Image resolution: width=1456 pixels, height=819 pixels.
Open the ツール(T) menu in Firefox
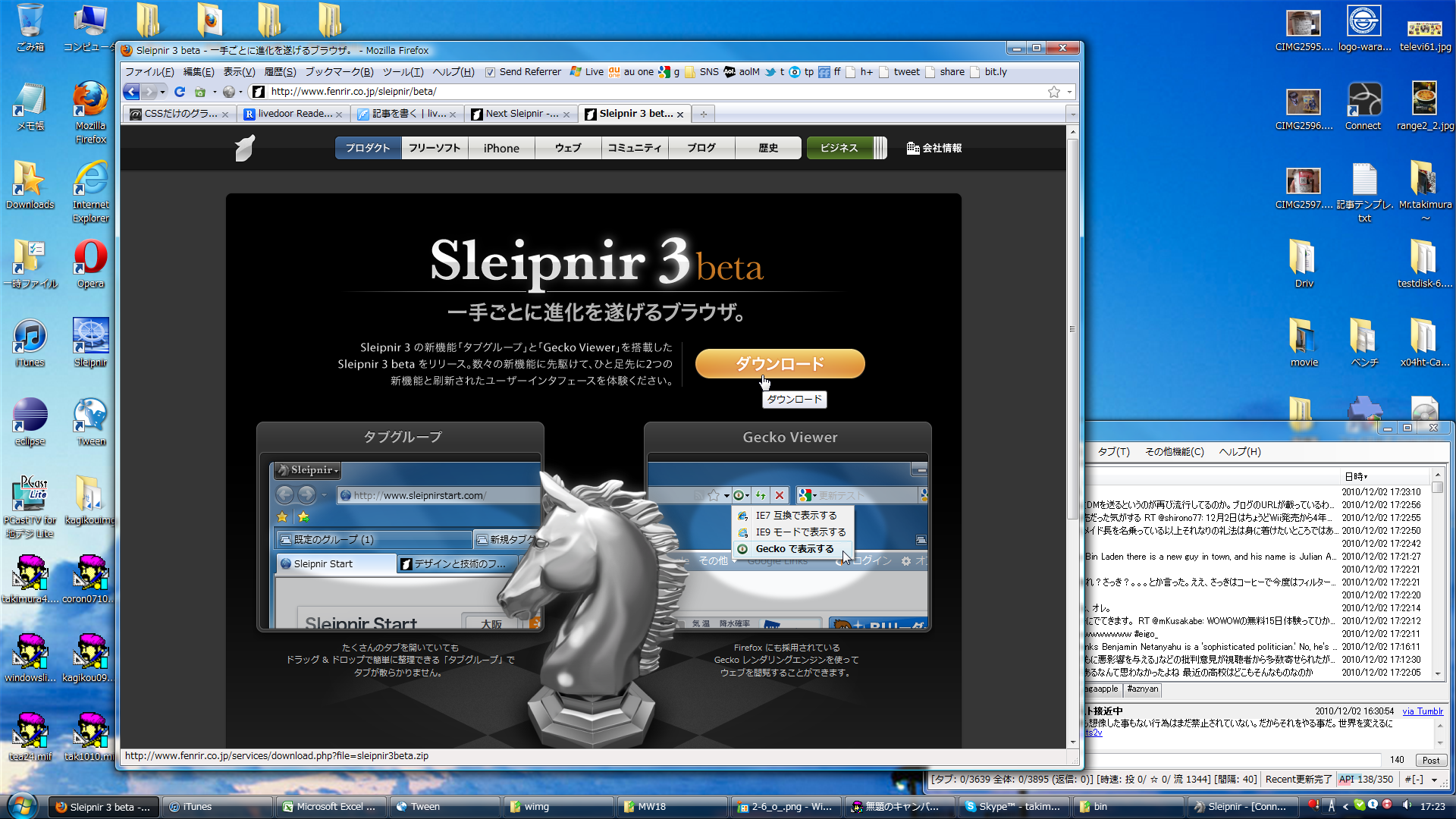coord(403,72)
